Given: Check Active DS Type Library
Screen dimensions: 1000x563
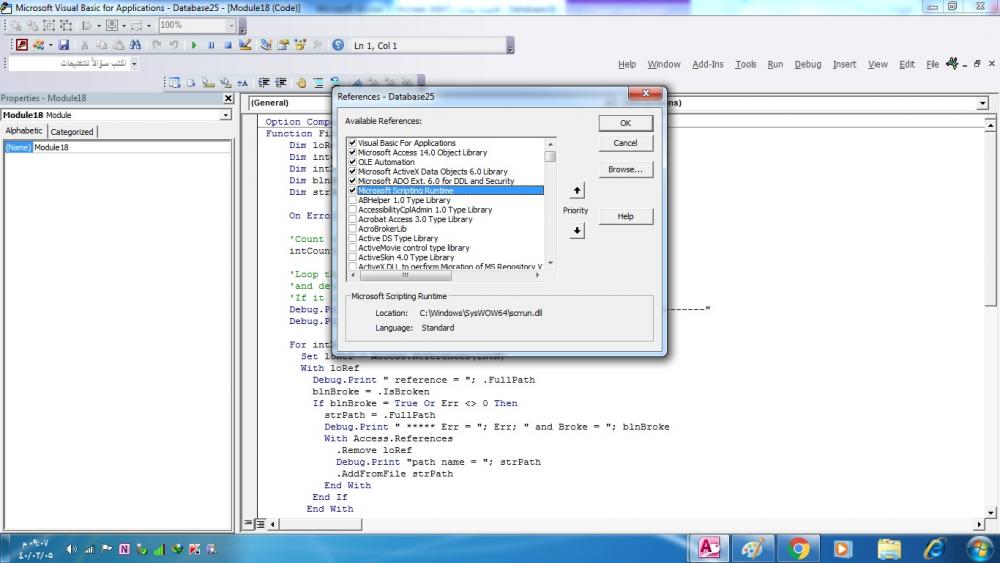Looking at the screenshot, I should coord(352,238).
